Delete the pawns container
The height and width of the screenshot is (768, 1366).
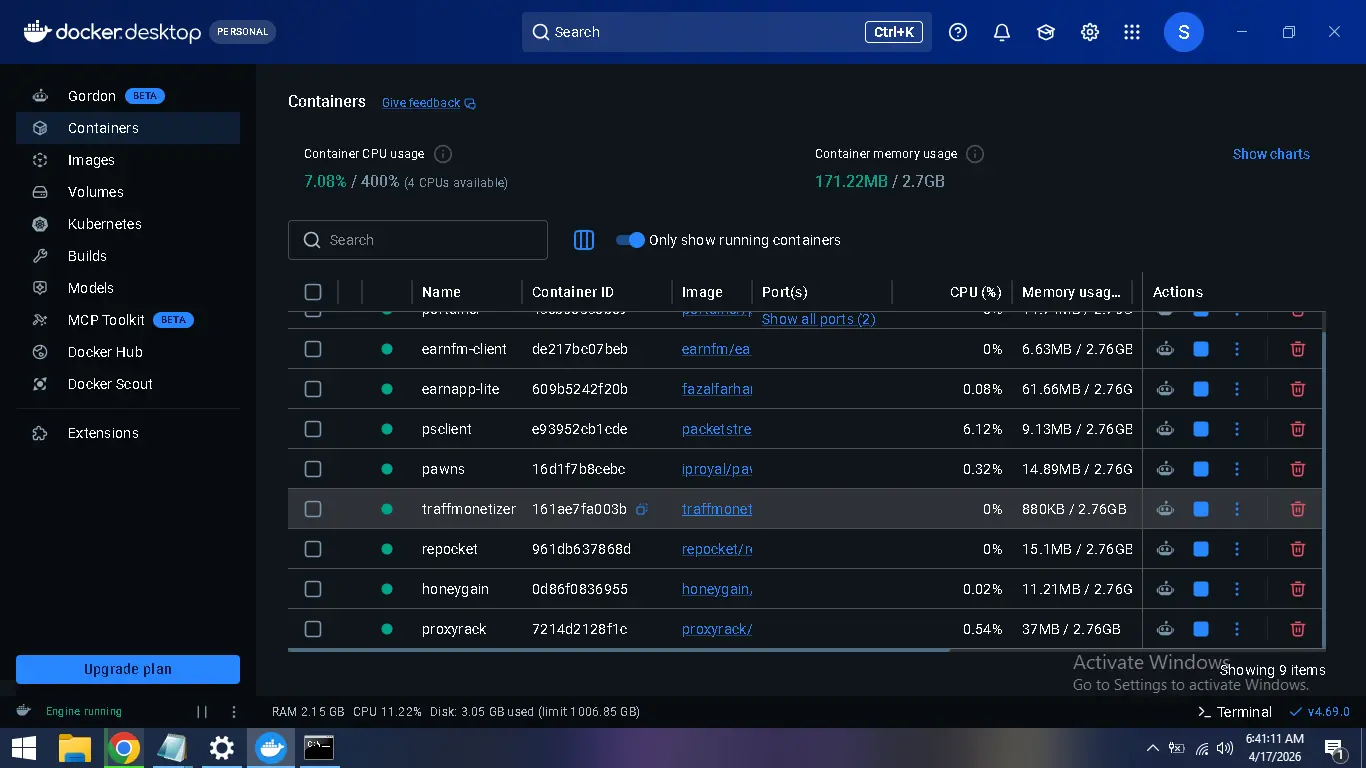pos(1298,469)
